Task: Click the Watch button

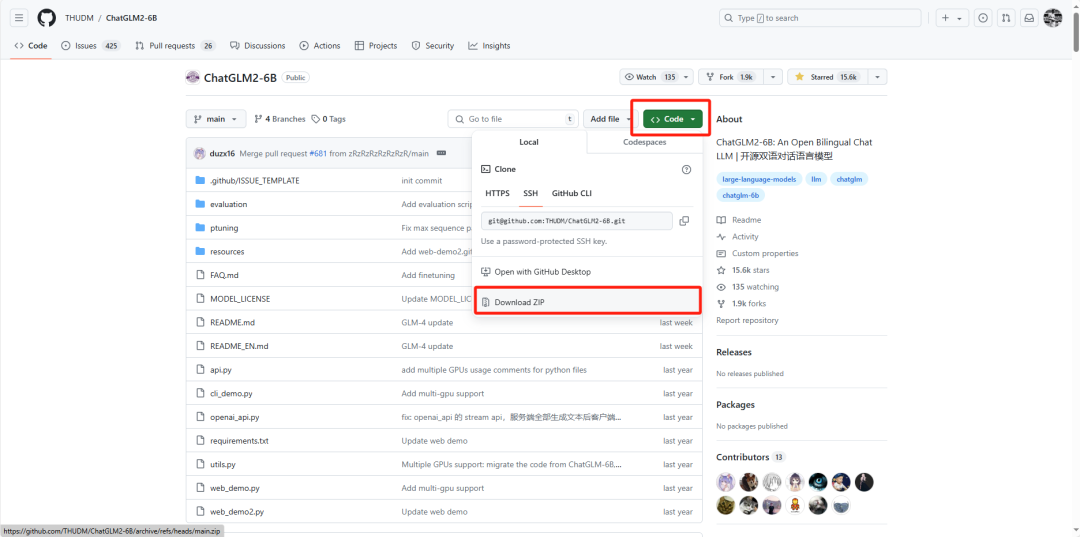Action: 656,77
